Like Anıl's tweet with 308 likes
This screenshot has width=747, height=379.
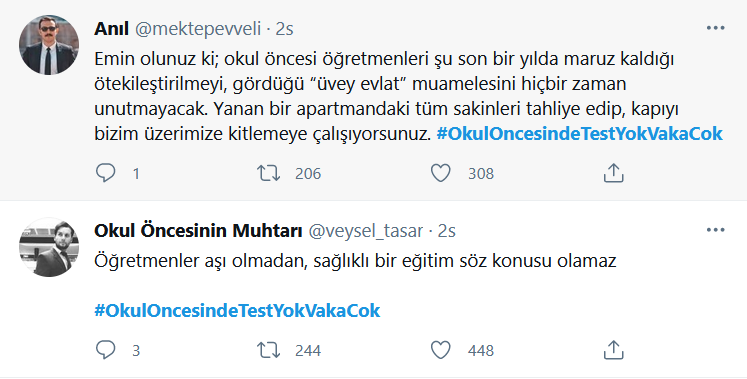[x=441, y=173]
